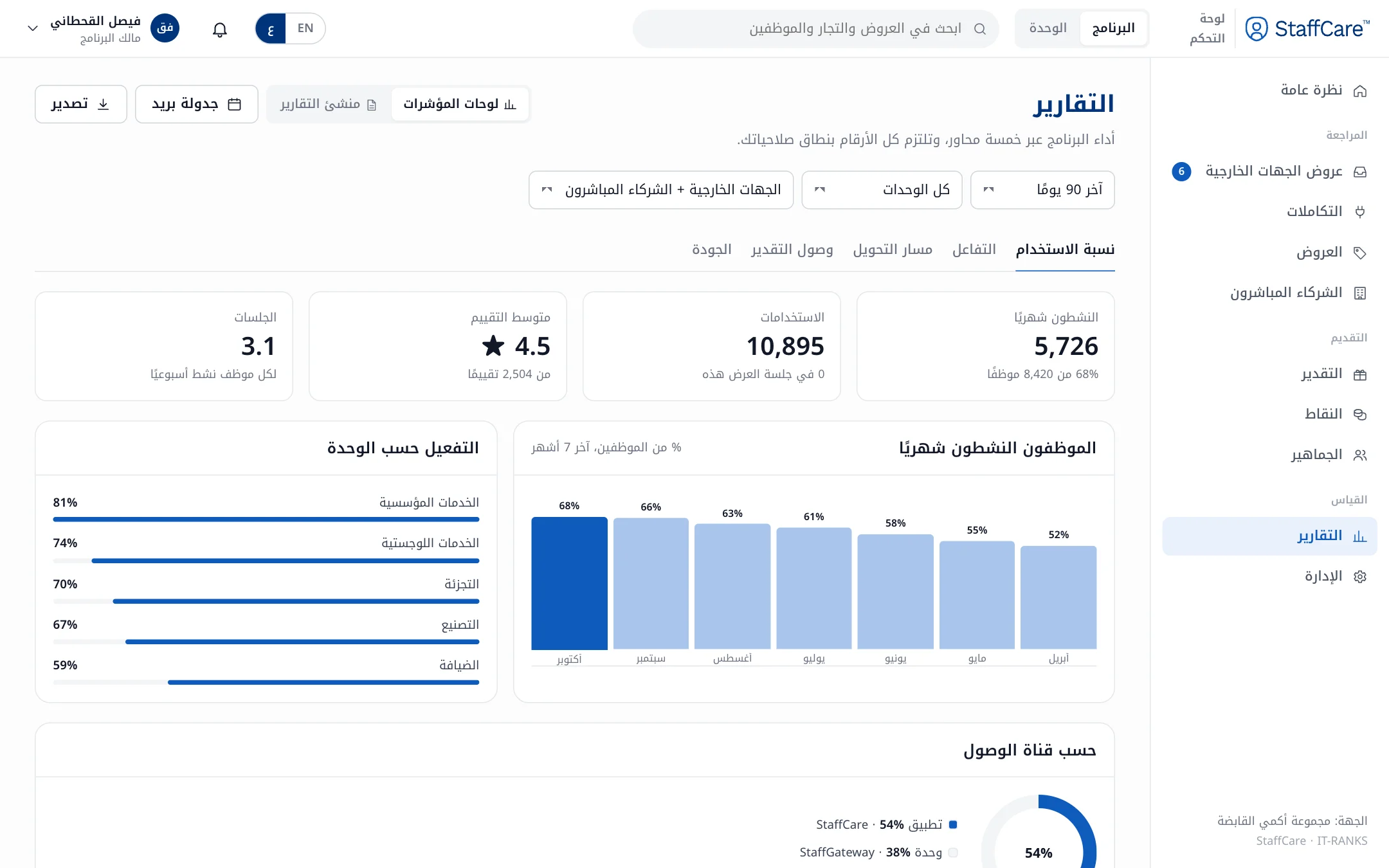Click the أكتوبر 68% chart bar
This screenshot has width=1389, height=868.
pos(570,583)
